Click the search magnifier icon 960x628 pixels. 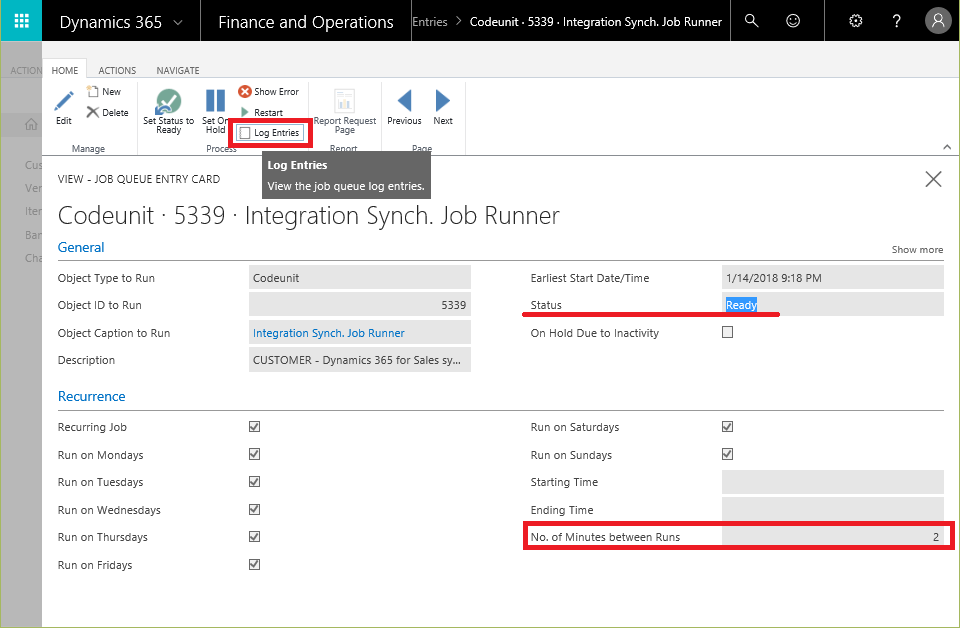point(751,21)
